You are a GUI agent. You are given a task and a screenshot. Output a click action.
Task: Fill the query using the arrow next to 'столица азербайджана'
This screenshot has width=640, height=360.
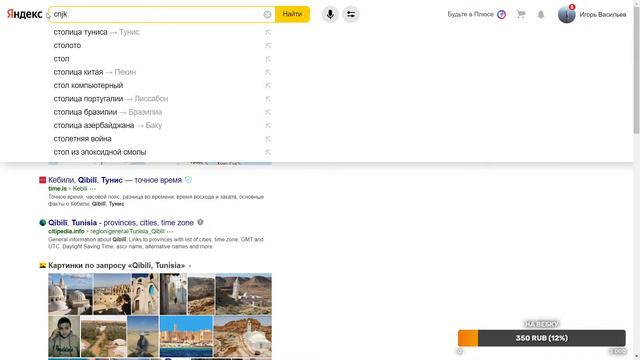pyautogui.click(x=268, y=125)
